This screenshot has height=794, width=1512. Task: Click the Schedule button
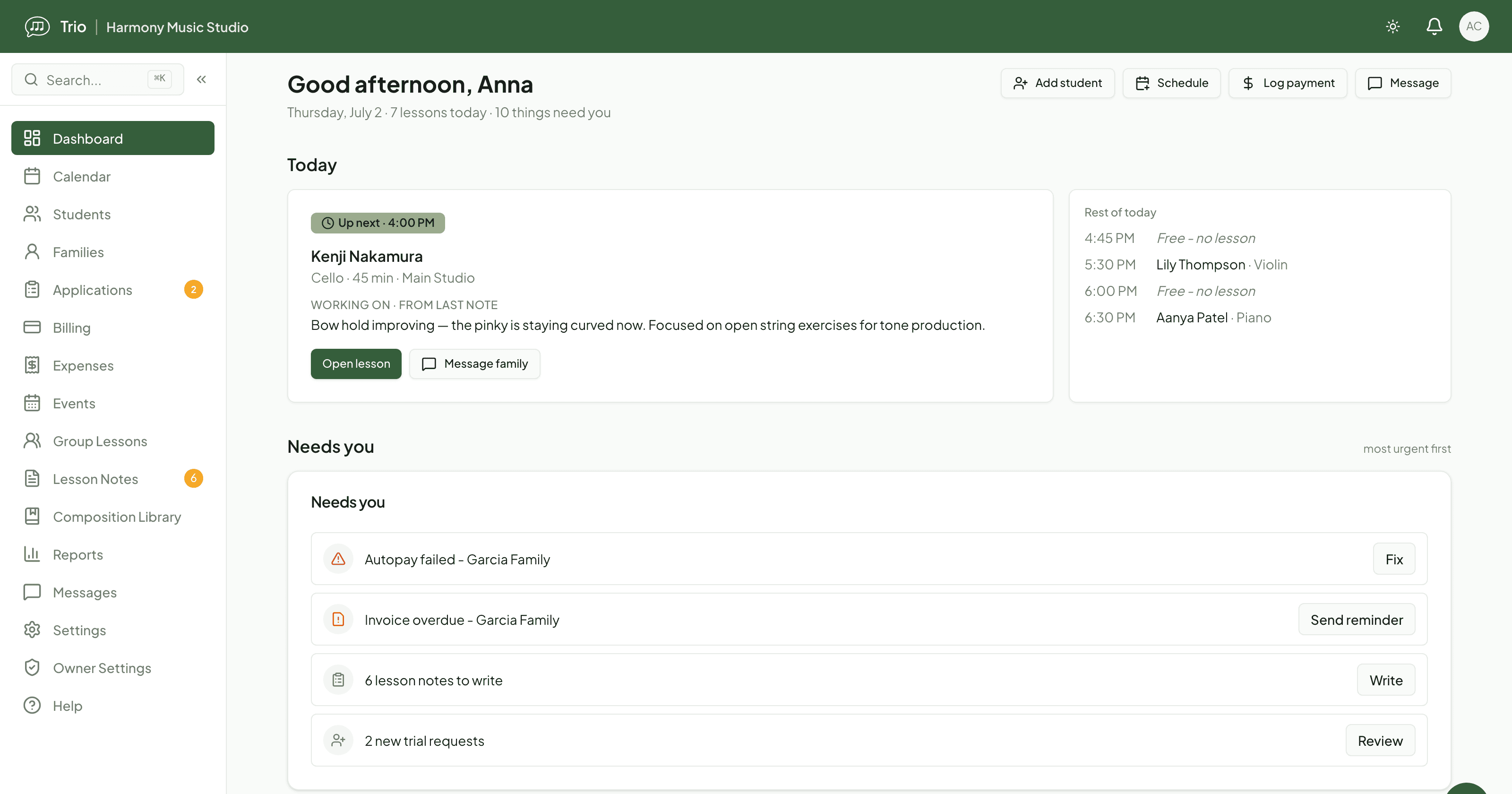[x=1172, y=83]
